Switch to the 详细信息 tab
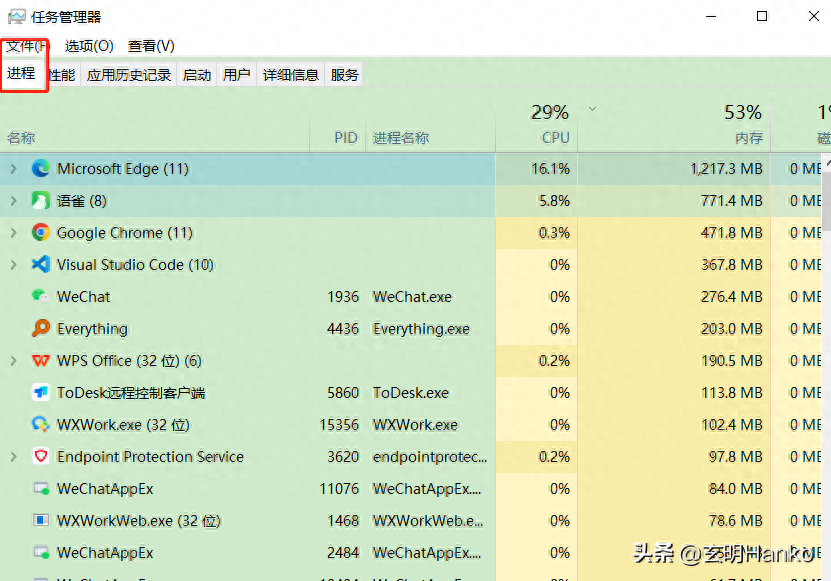 tap(290, 75)
